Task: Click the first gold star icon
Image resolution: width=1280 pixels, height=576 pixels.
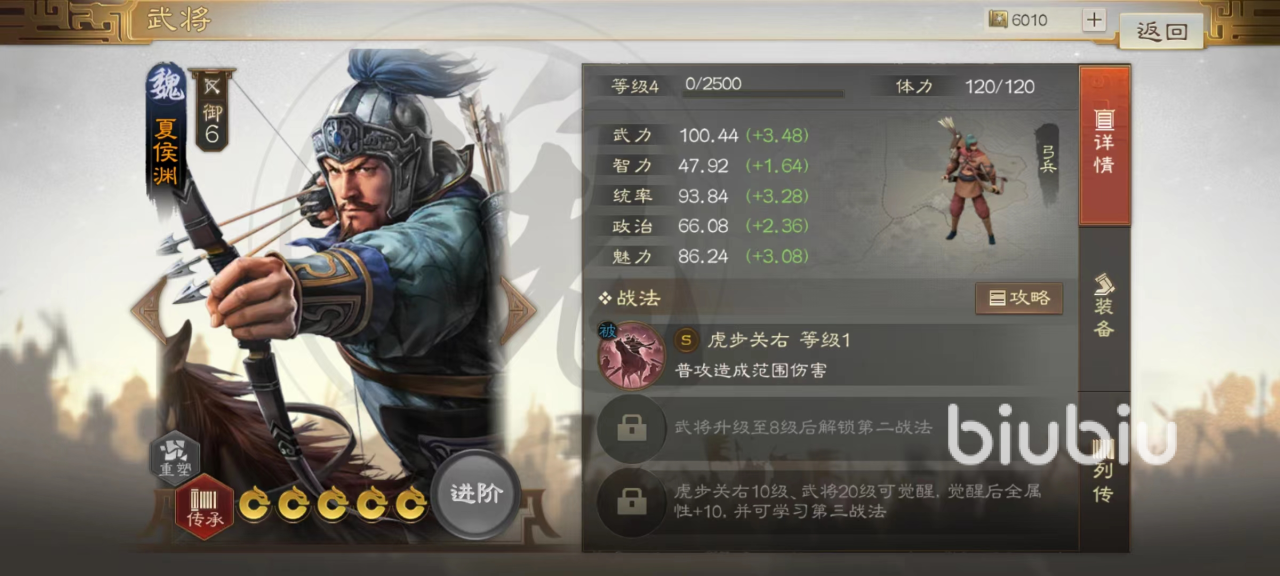Action: pos(253,505)
